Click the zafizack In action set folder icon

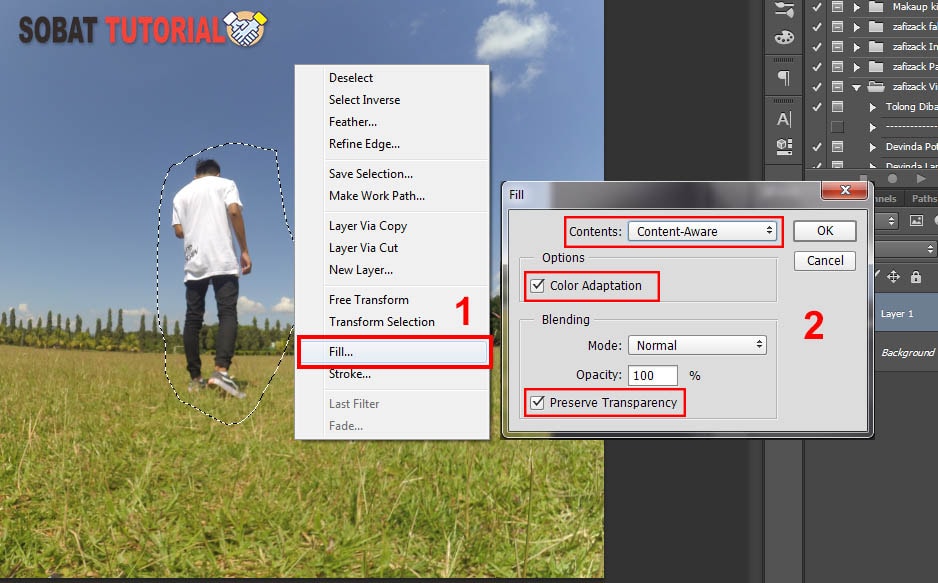876,47
